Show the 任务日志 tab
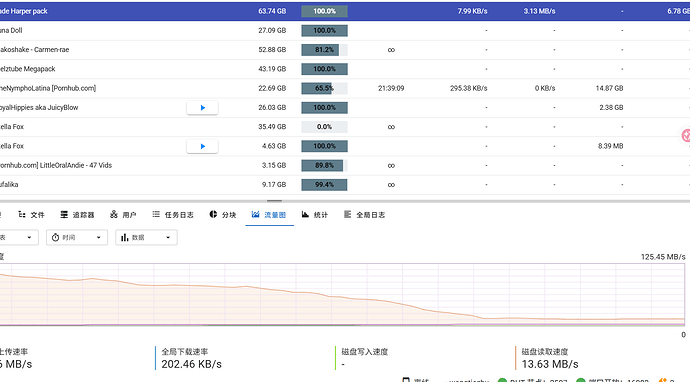 tap(173, 215)
